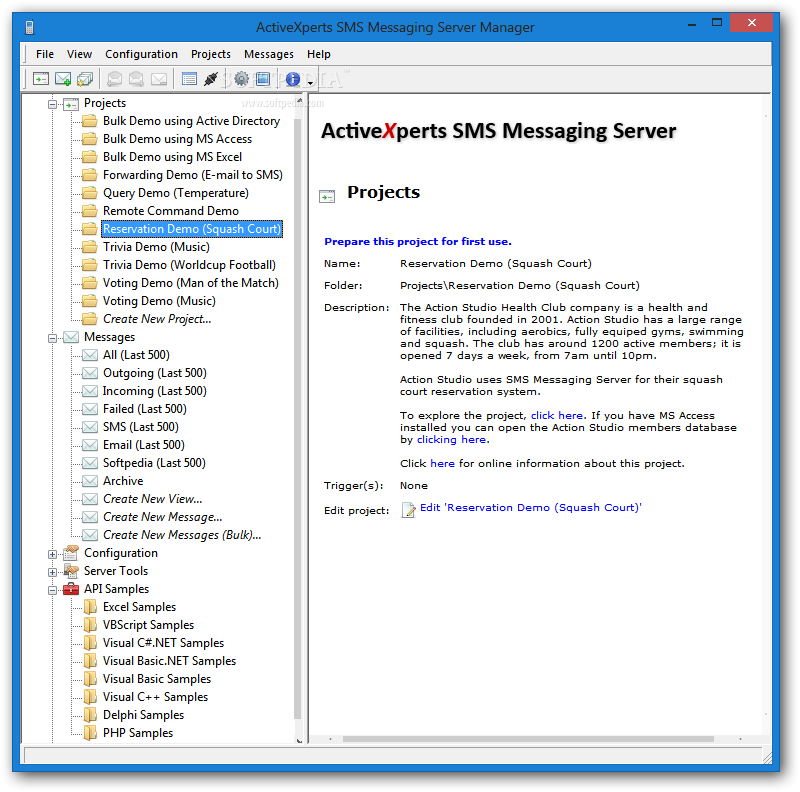Click the application icon in title bar
Image resolution: width=800 pixels, height=792 pixels.
tap(29, 27)
